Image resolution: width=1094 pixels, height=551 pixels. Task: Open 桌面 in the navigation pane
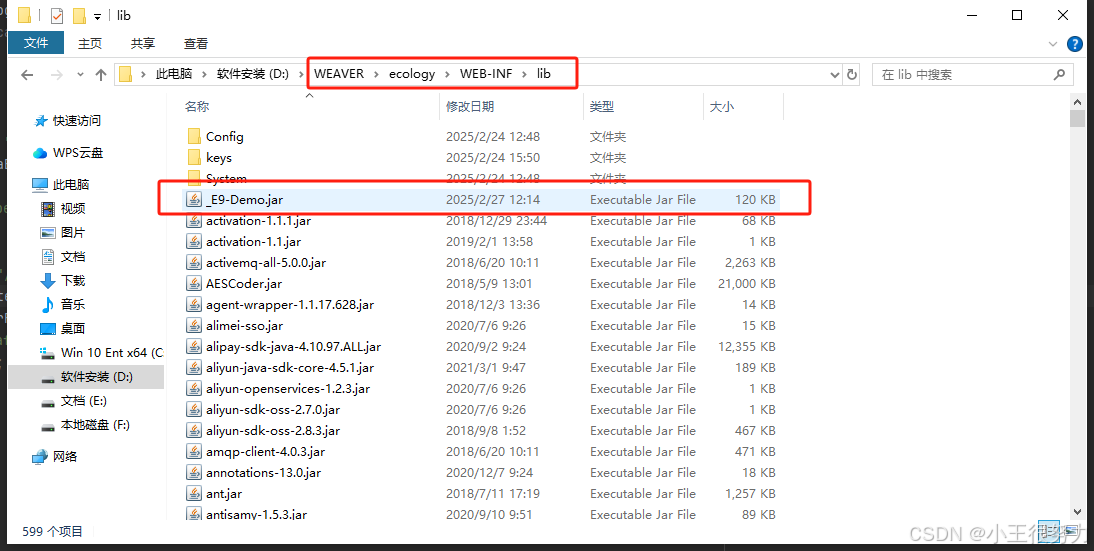(x=73, y=328)
